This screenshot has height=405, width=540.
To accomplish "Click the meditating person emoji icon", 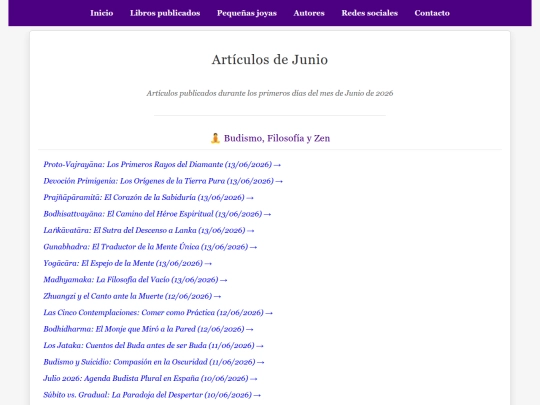I will (x=215, y=138).
